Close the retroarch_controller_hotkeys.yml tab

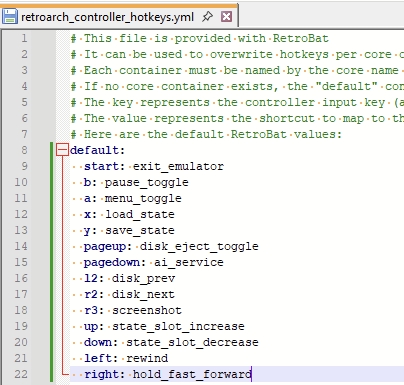pyautogui.click(x=226, y=16)
